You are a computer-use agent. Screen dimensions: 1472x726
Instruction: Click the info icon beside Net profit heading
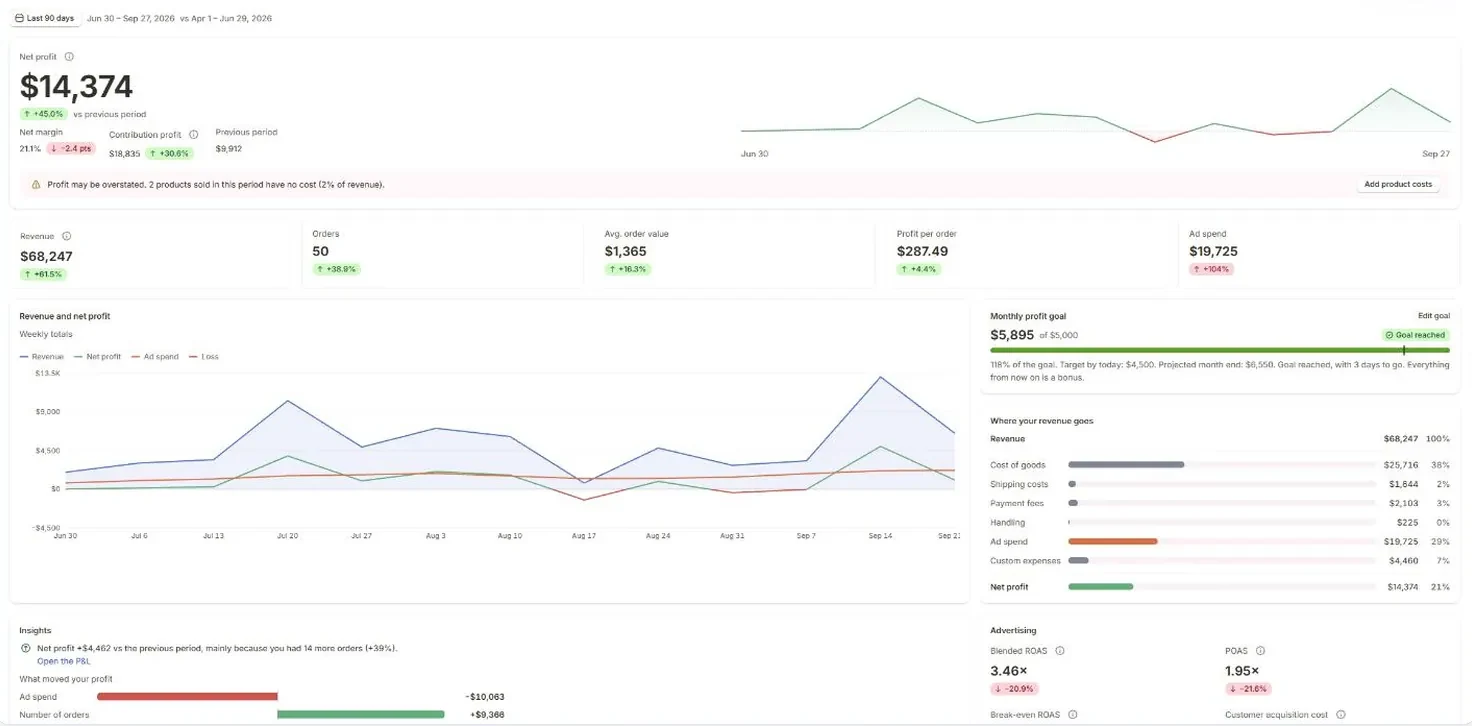click(x=69, y=57)
